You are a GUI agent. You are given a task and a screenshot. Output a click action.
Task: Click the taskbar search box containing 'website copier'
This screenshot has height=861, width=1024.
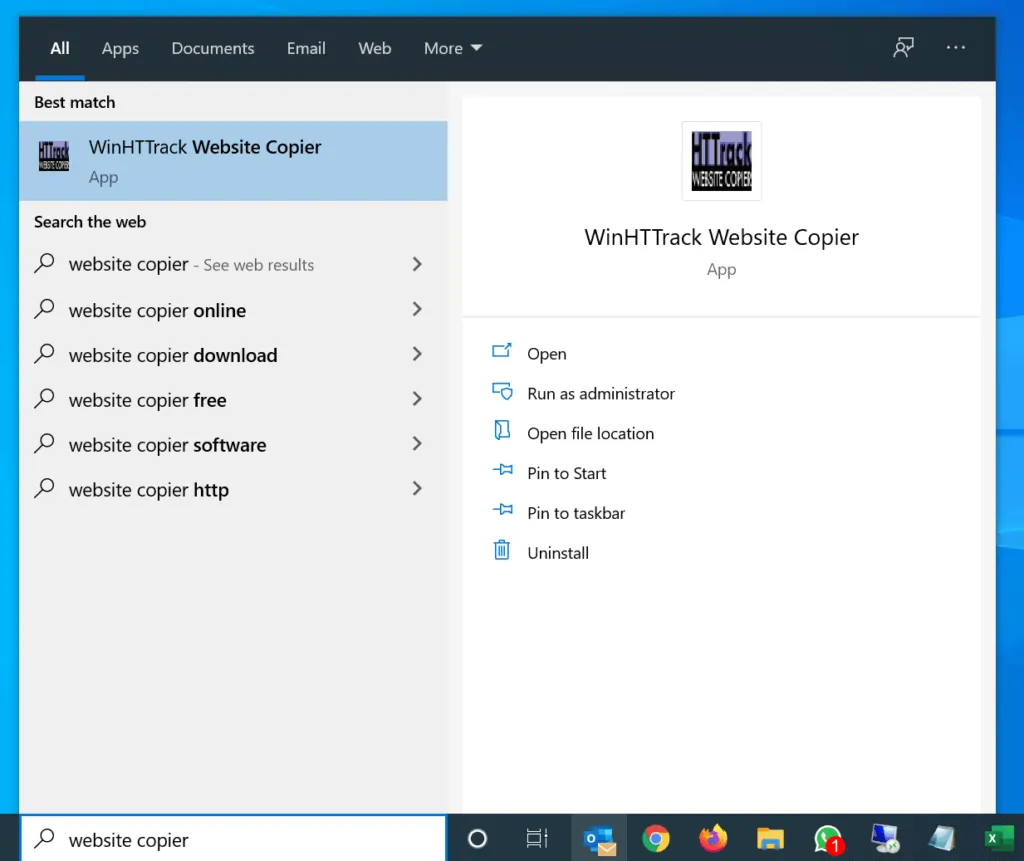coord(234,839)
